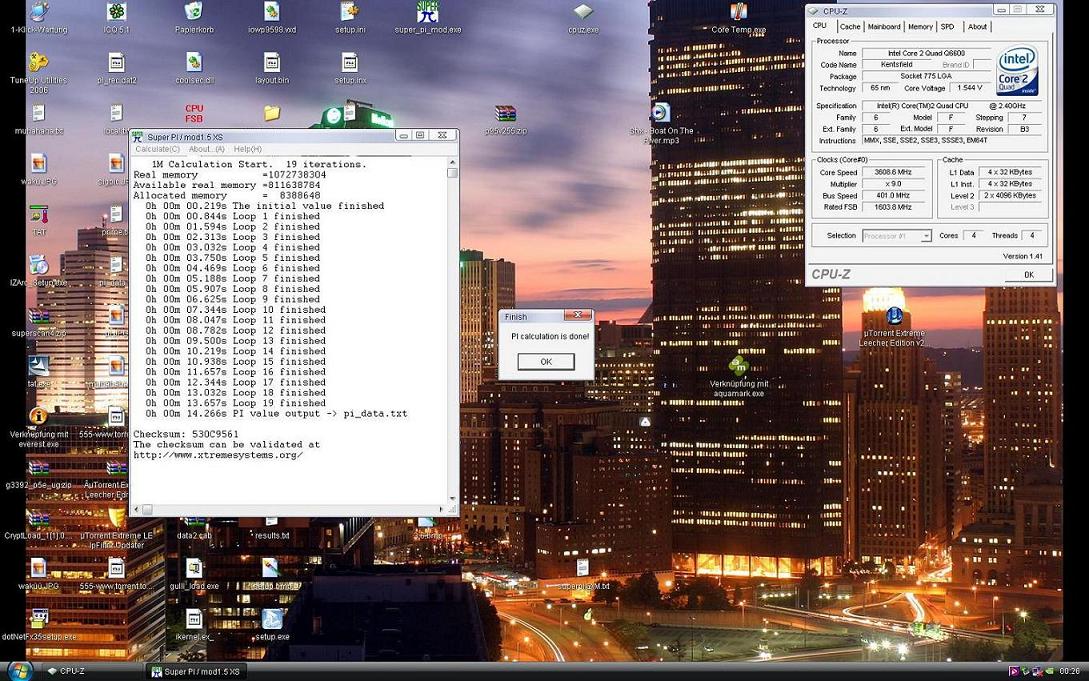Viewport: 1089px width, 681px height.
Task: Select the iowp9598.xxd file icon
Action: (272, 18)
